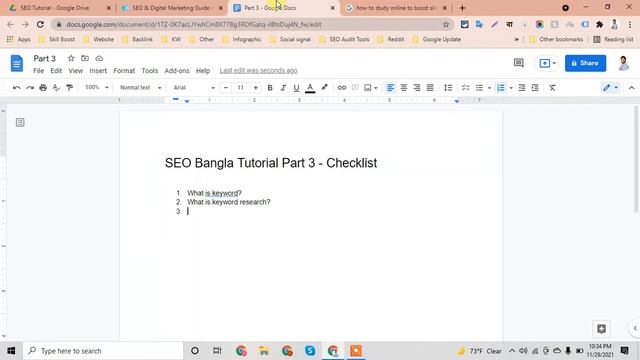This screenshot has width=640, height=360.
Task: Open the Edit menu
Action: (x=56, y=71)
